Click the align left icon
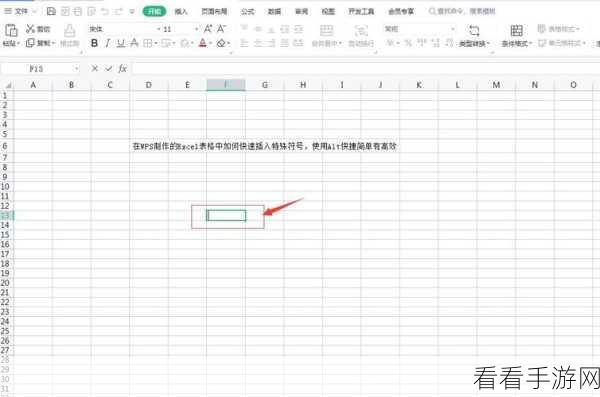Viewport: 600px width, 397px height. 244,43
